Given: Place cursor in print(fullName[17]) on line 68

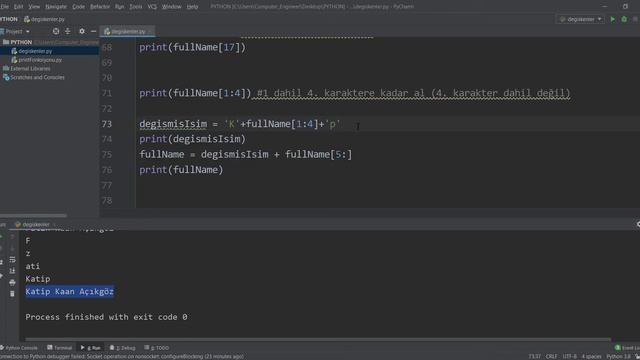Looking at the screenshot, I should 192,47.
